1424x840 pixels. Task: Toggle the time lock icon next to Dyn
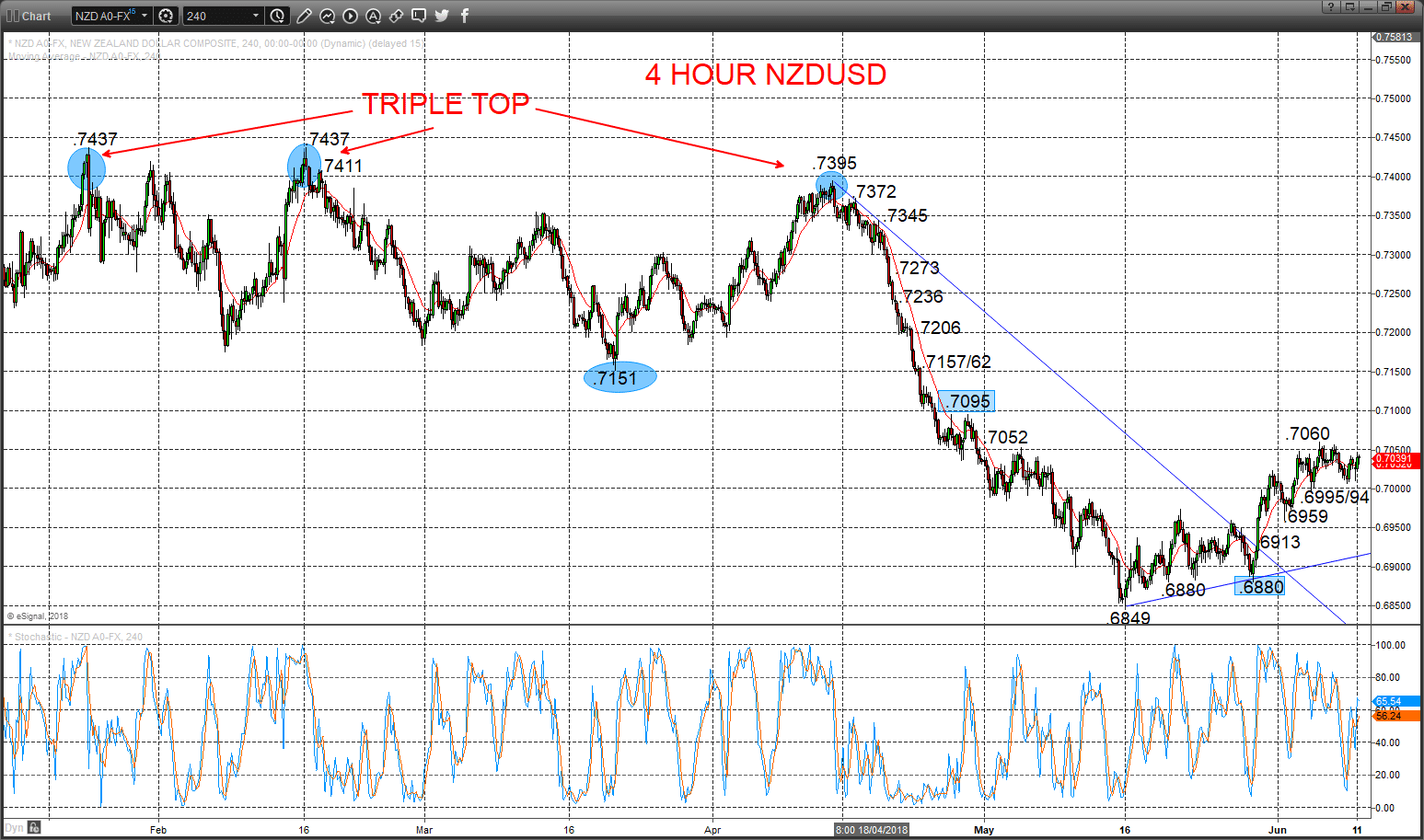[x=34, y=827]
